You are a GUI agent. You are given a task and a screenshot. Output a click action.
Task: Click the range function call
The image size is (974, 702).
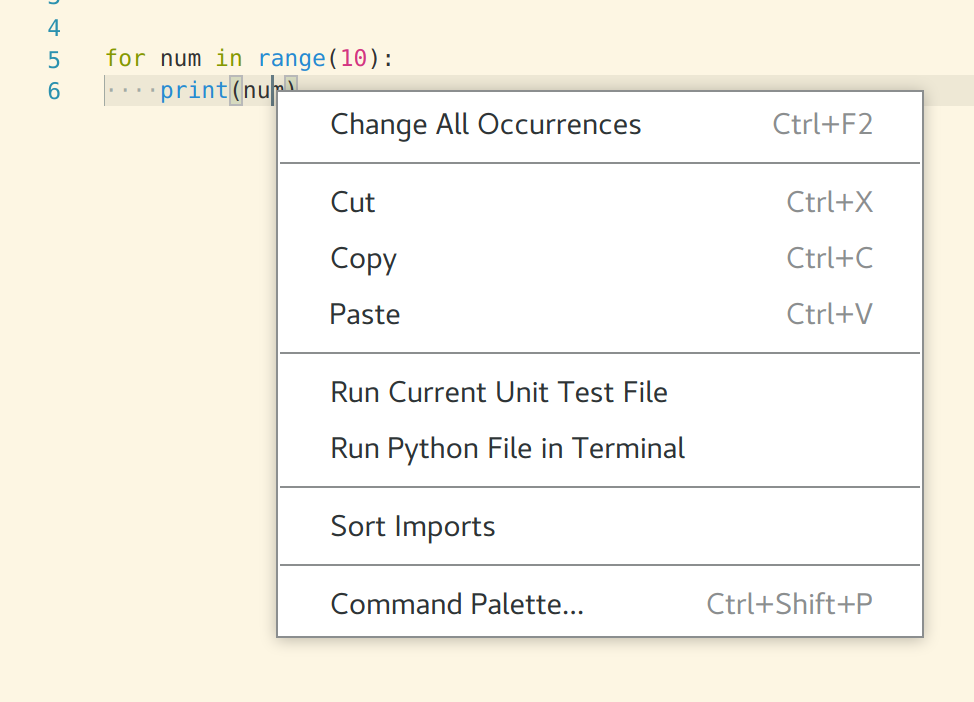[x=291, y=59]
